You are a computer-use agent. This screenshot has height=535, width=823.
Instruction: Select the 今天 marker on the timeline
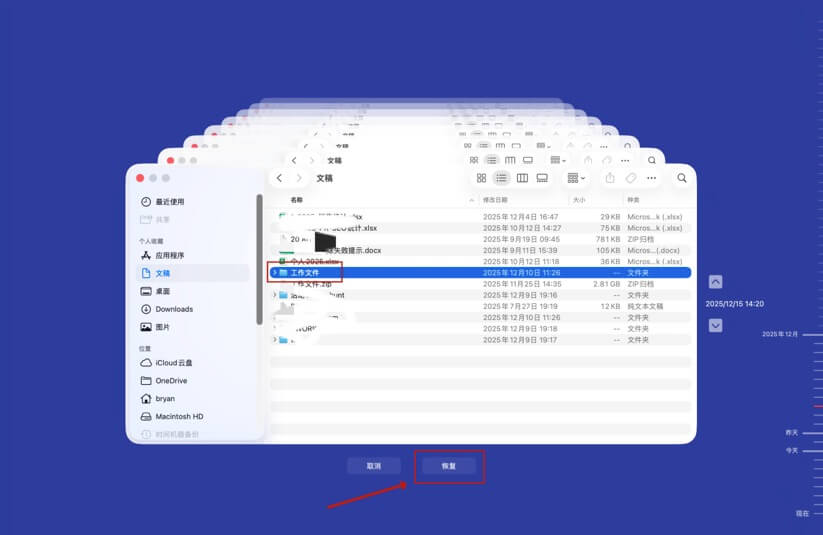click(x=792, y=450)
